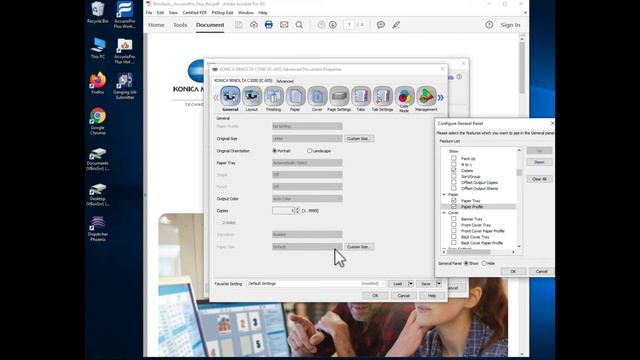Check the Front Cover Tray checkbox
This screenshot has height=360, width=640.
point(454,225)
